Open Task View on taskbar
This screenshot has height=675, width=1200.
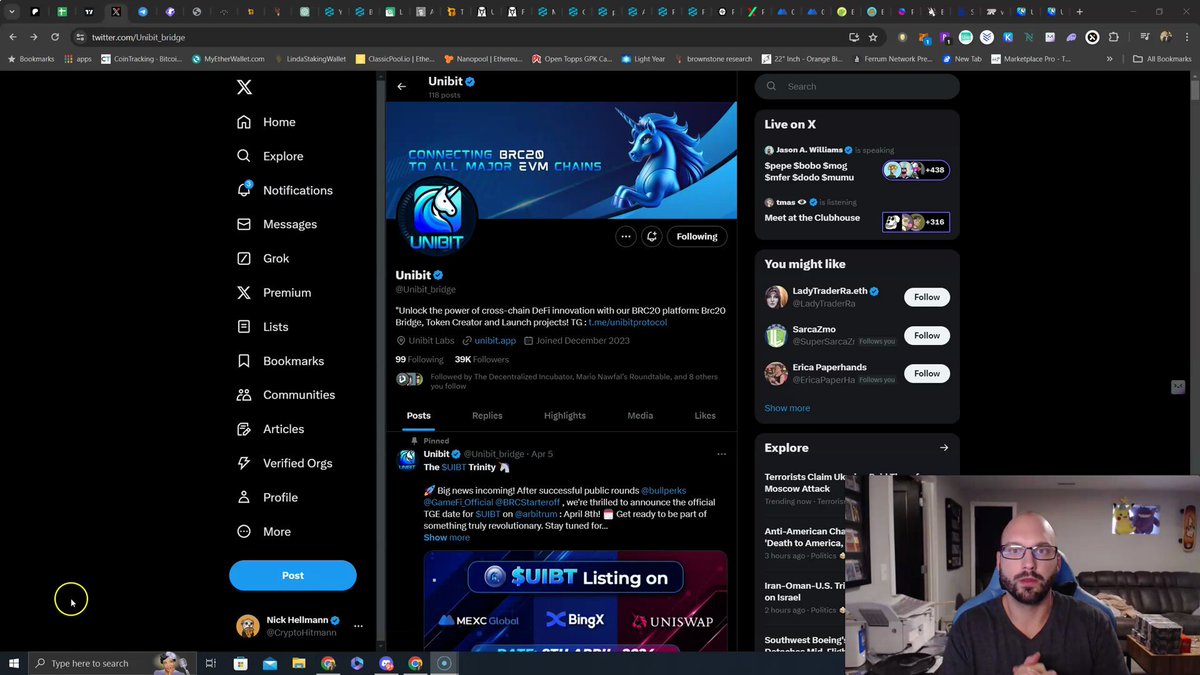point(211,663)
